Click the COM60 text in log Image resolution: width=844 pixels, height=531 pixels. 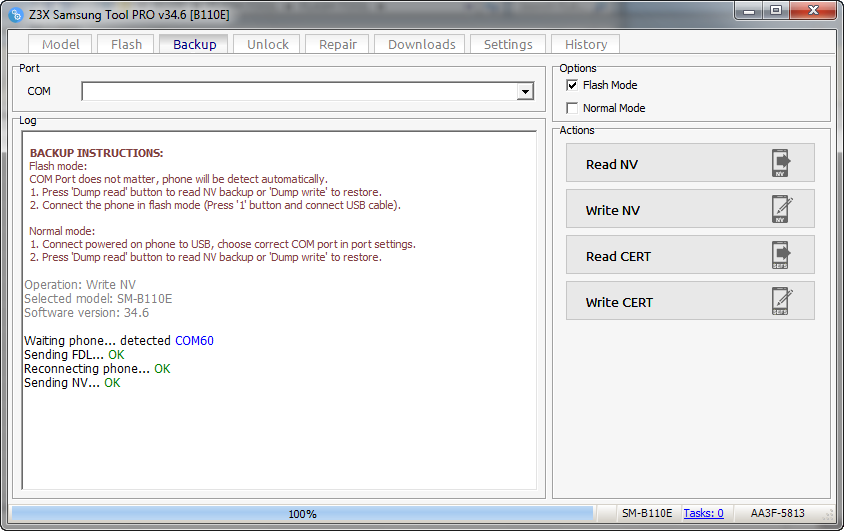[x=194, y=341]
